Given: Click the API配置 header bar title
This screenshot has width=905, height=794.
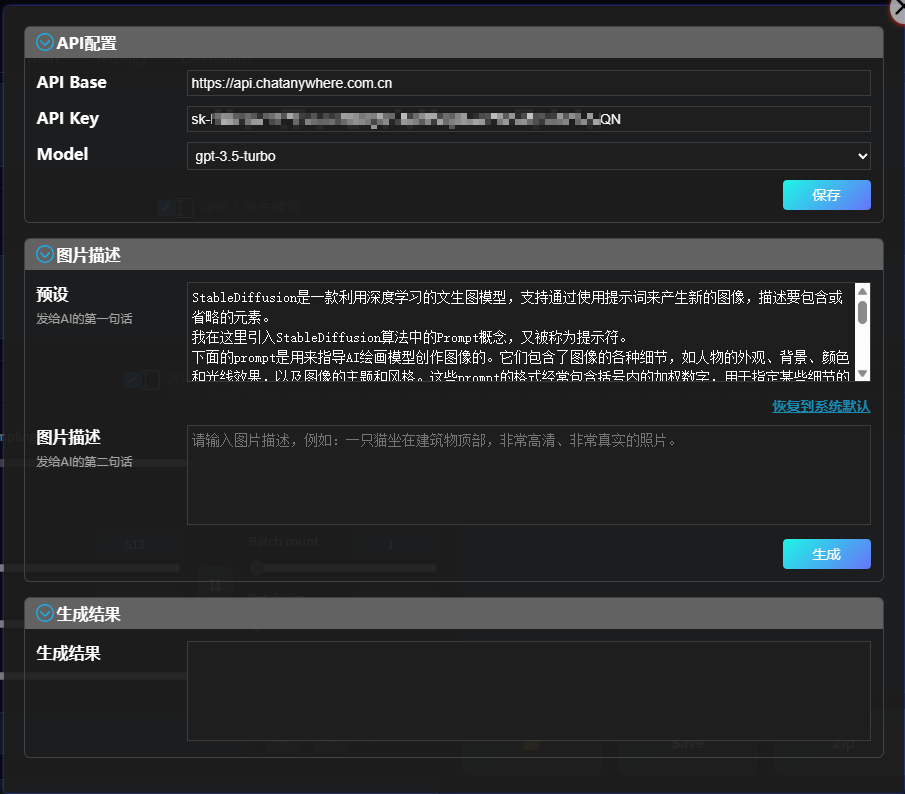Looking at the screenshot, I should click(87, 43).
